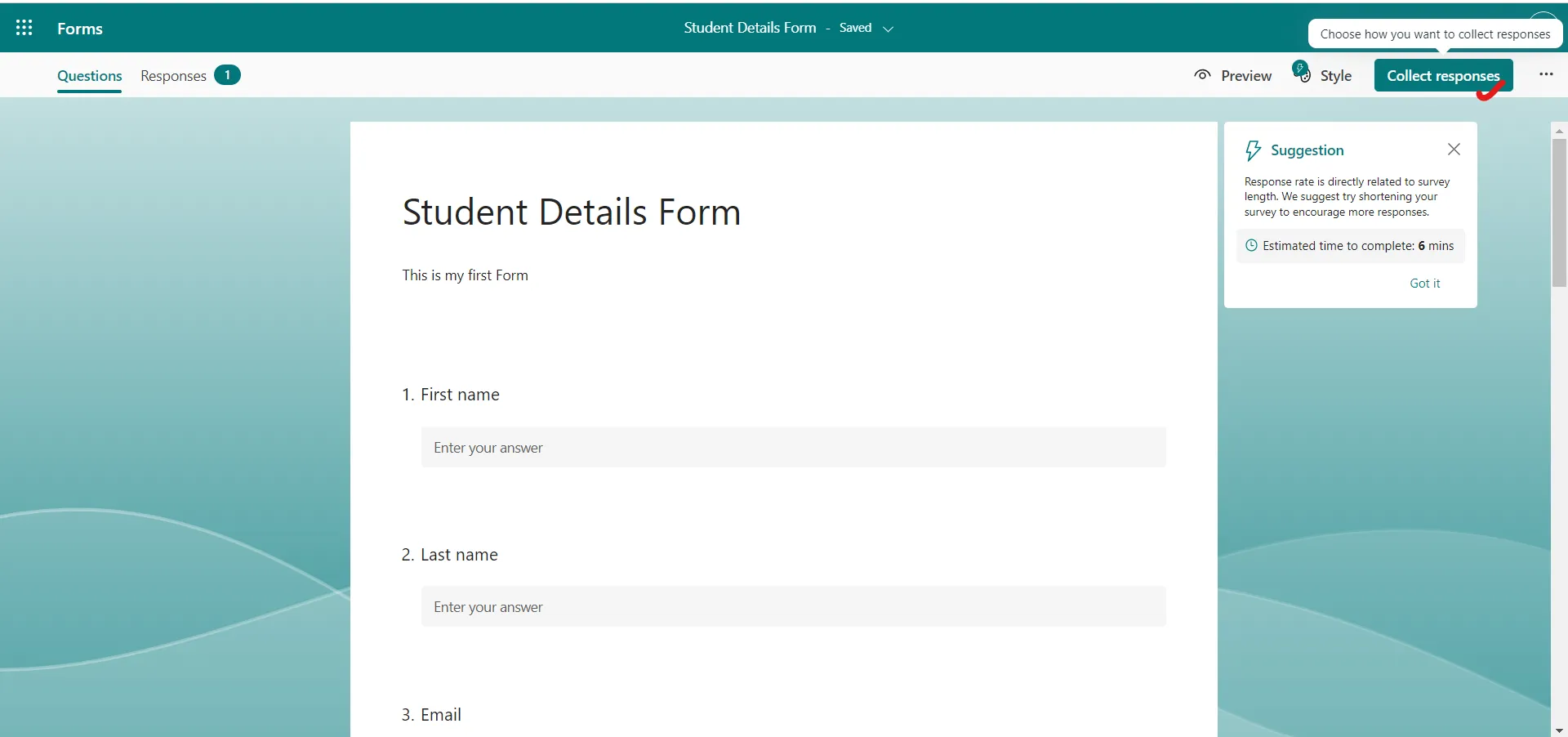Select the Student Details Form title text
Image resolution: width=1568 pixels, height=737 pixels.
[571, 212]
